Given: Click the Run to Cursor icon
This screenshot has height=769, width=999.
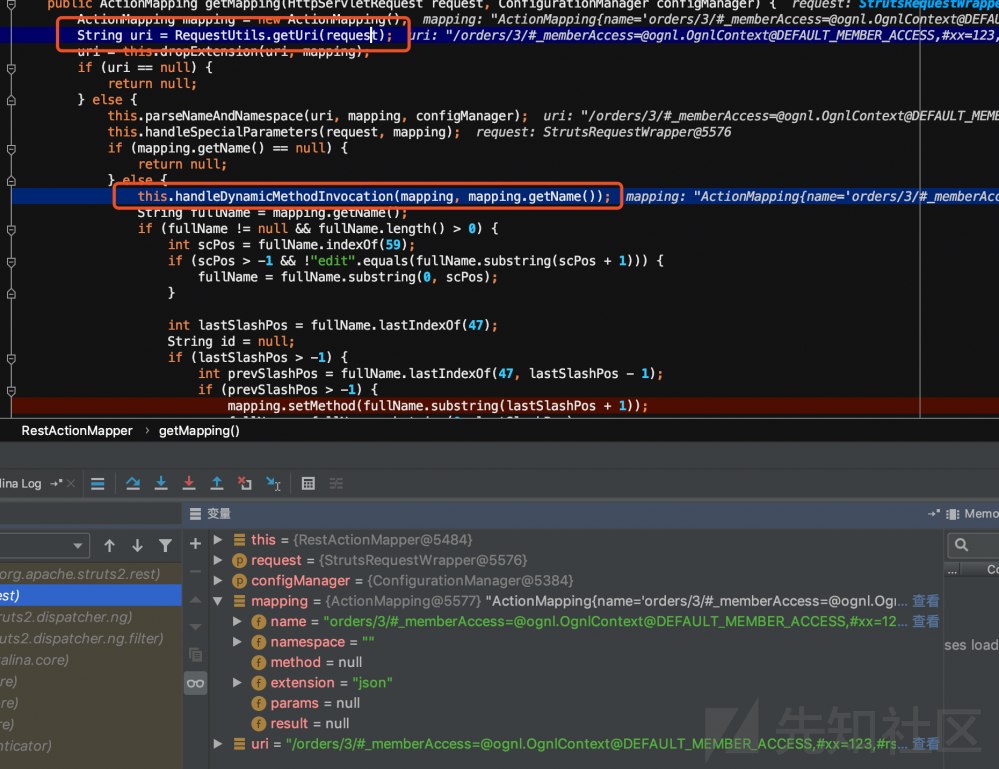Looking at the screenshot, I should click(x=273, y=484).
